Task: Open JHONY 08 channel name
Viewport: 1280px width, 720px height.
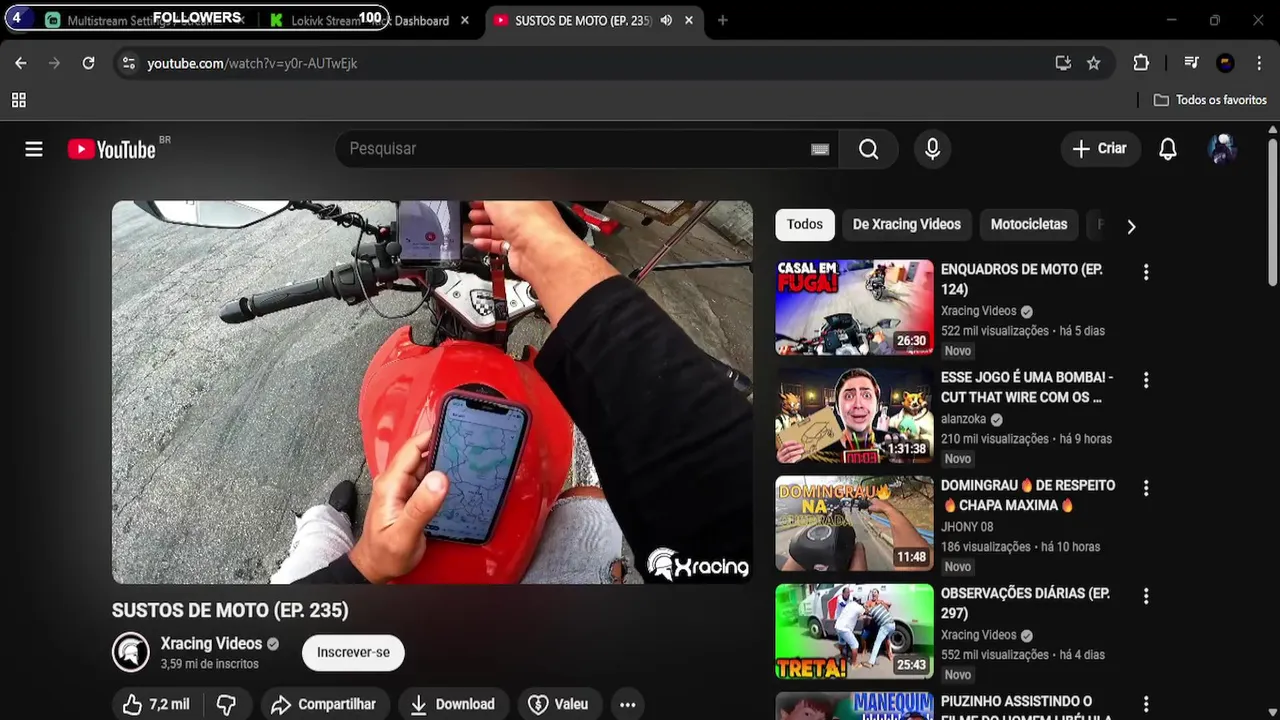Action: [967, 527]
